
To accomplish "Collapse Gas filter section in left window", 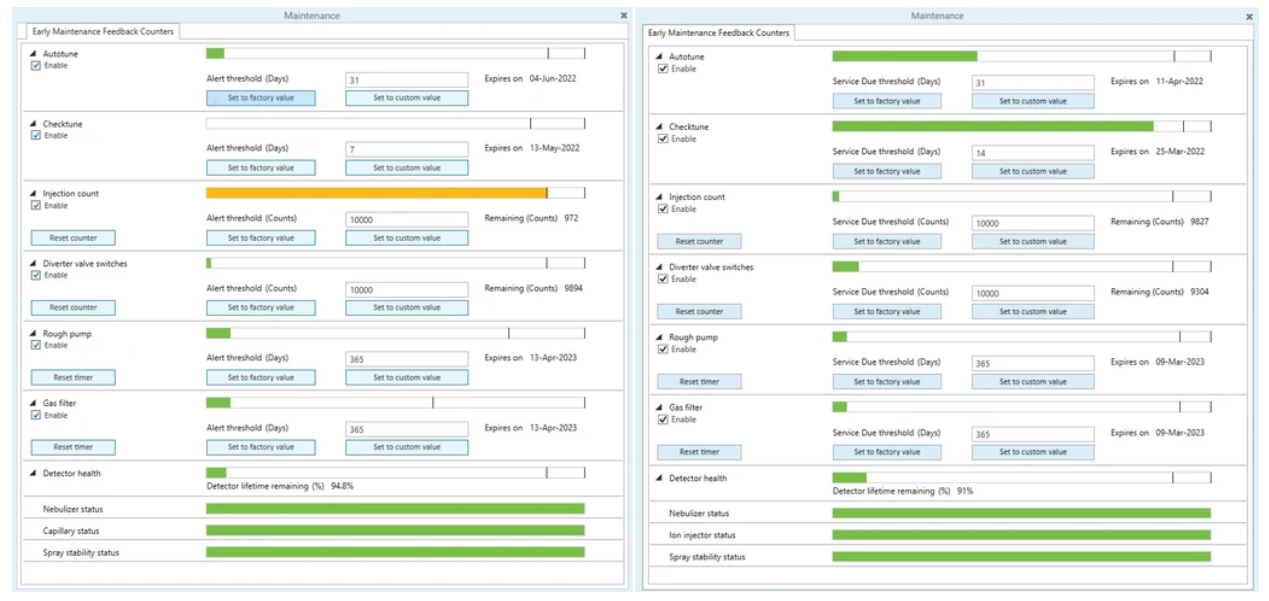I will (32, 403).
